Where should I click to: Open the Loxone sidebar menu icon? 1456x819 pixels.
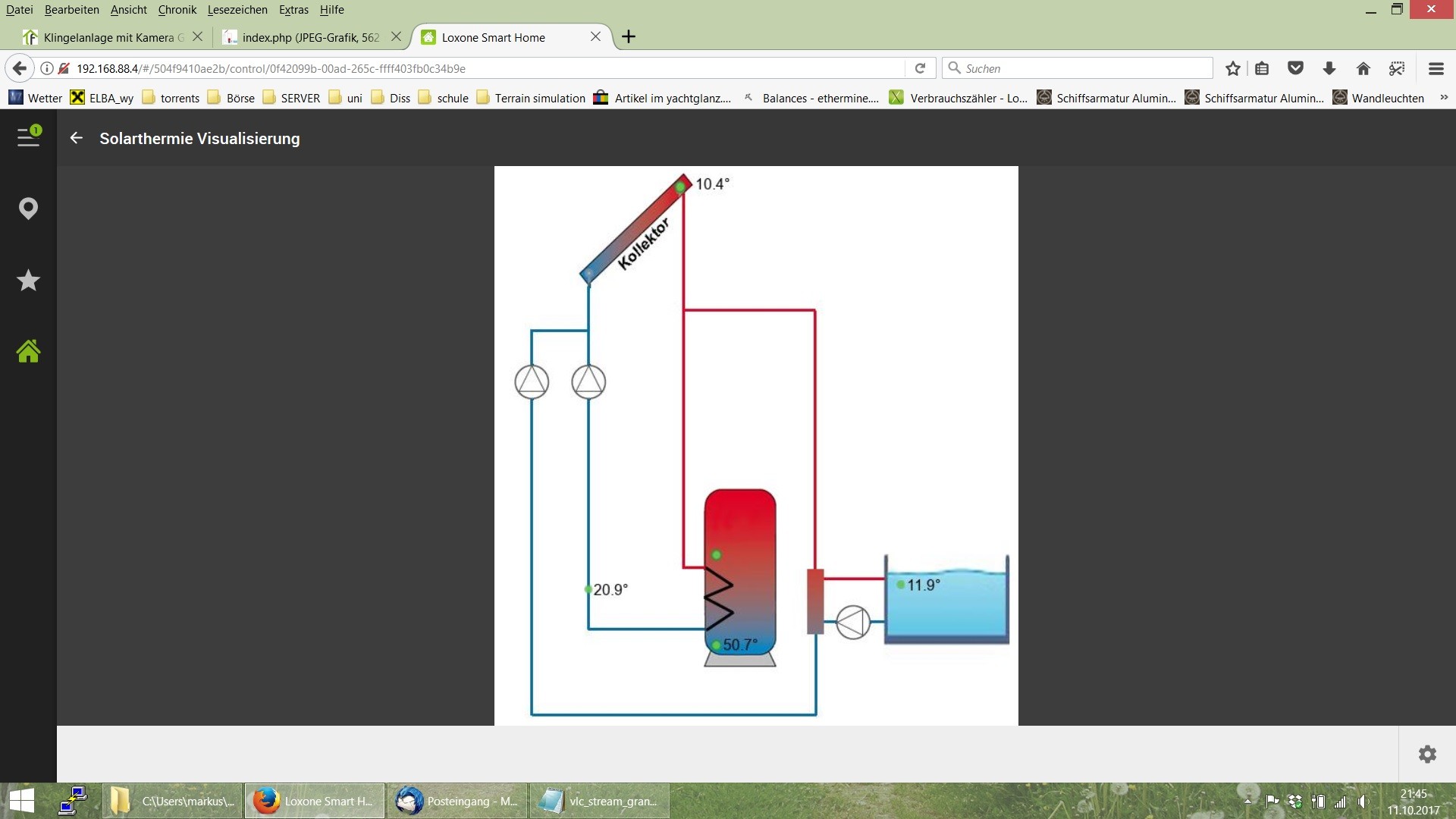tap(28, 137)
